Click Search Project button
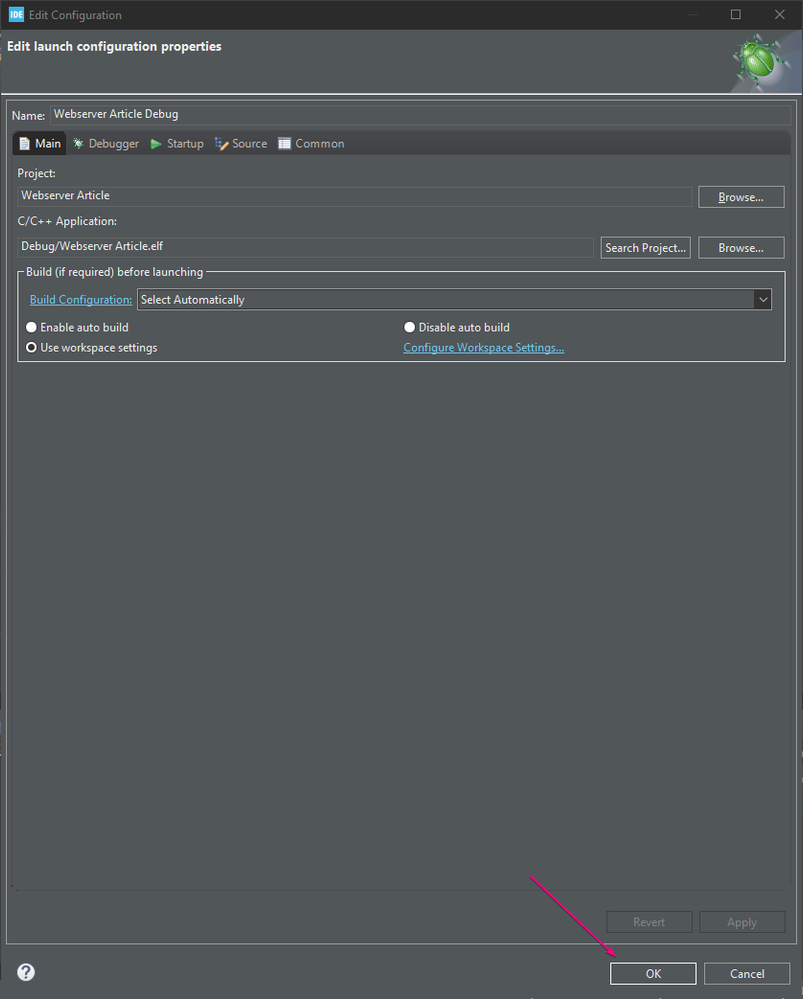 646,248
